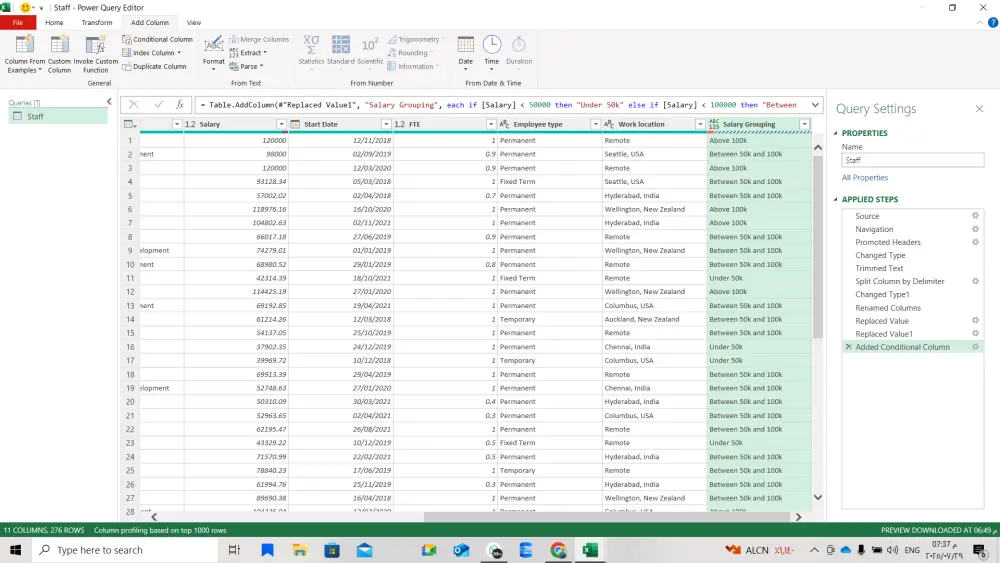
Task: Delete the Added Conditional Column step
Action: (x=848, y=347)
